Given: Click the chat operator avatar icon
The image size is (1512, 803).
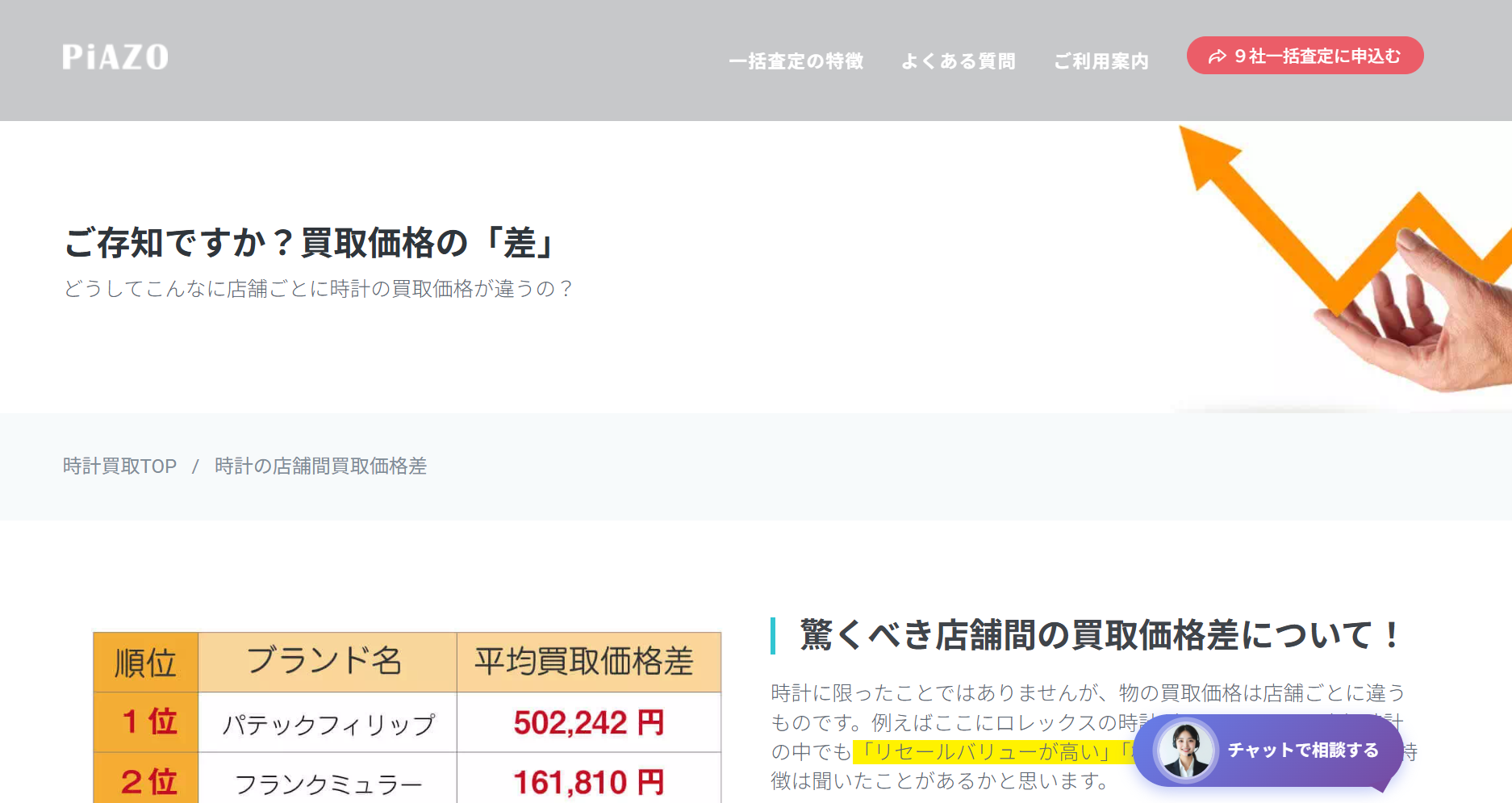Looking at the screenshot, I should 1185,751.
